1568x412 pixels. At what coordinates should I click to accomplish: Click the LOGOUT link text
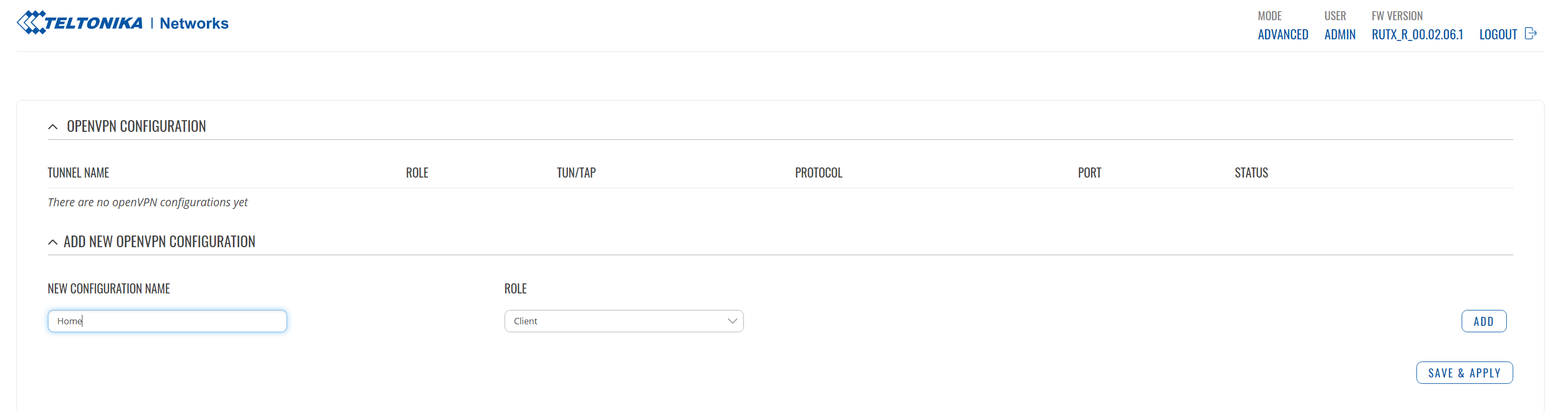pos(1498,35)
